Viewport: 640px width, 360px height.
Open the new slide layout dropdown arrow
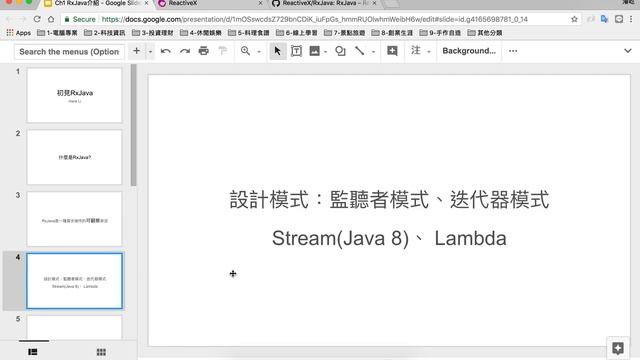[x=150, y=51]
